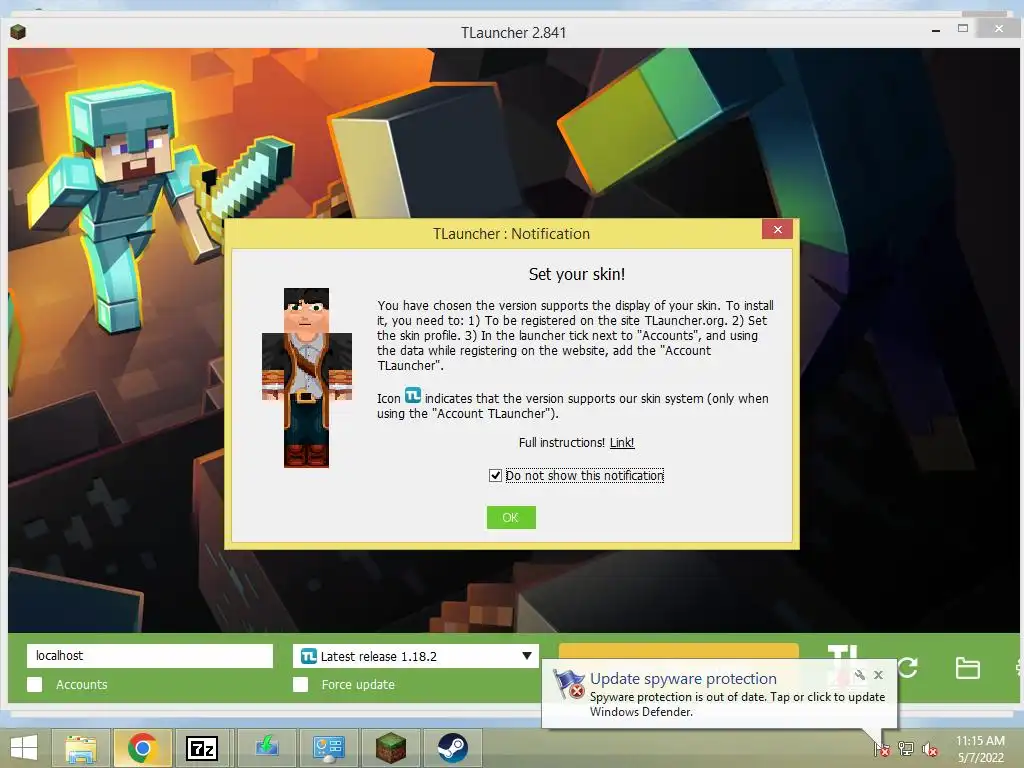
Task: Click the Update spyware protection notification title
Action: (683, 679)
